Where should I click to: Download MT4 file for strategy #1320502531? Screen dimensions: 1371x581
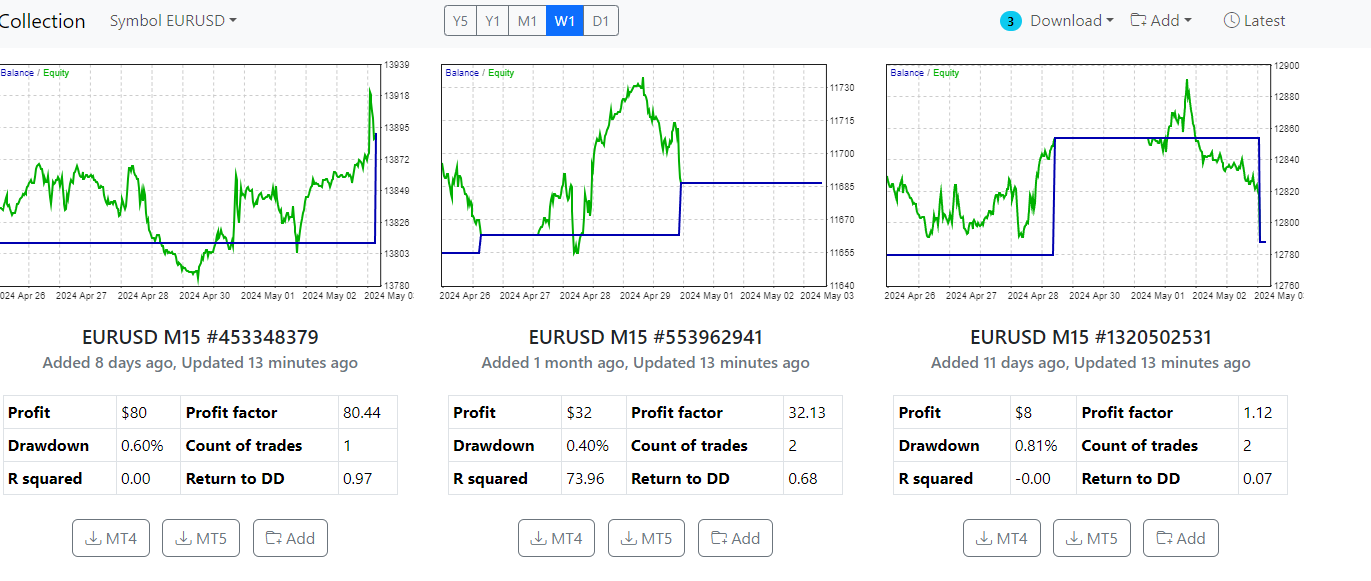pyautogui.click(x=1001, y=538)
